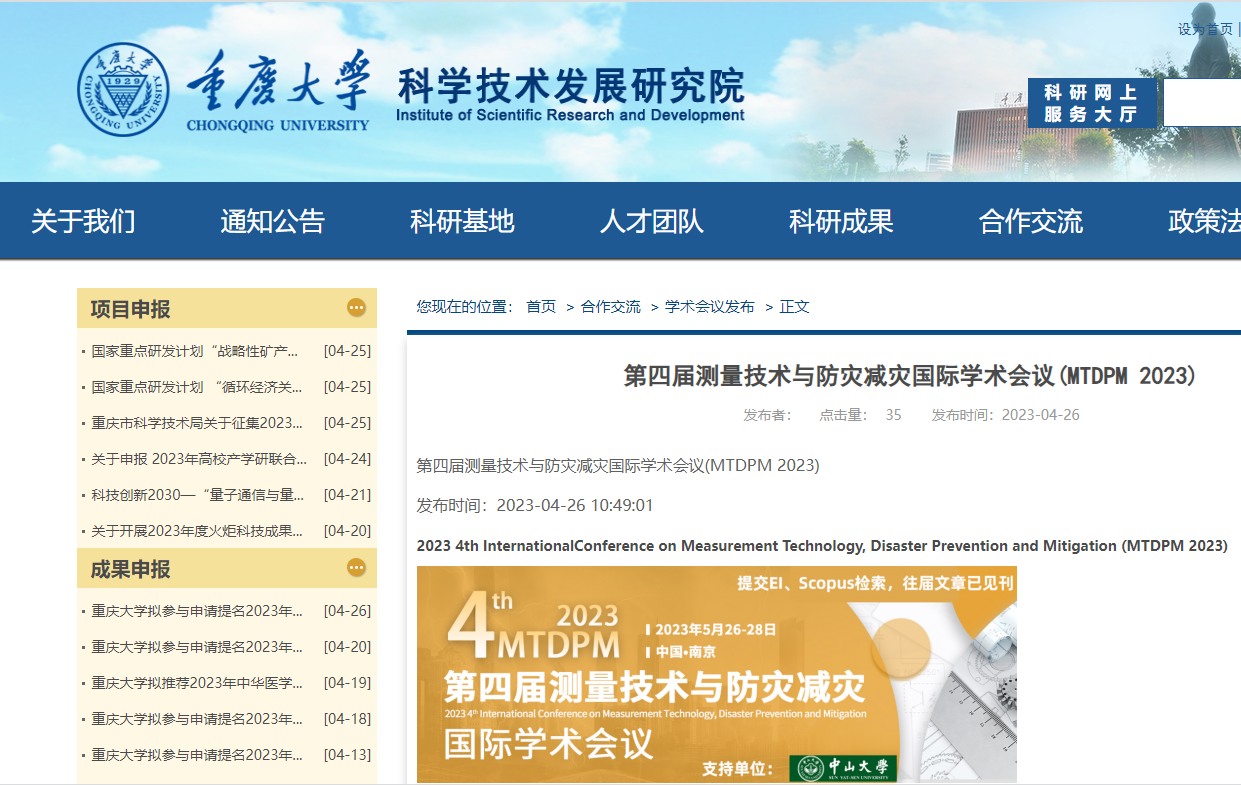Click the Chongqing University round seal logo
The height and width of the screenshot is (785, 1241).
point(125,90)
